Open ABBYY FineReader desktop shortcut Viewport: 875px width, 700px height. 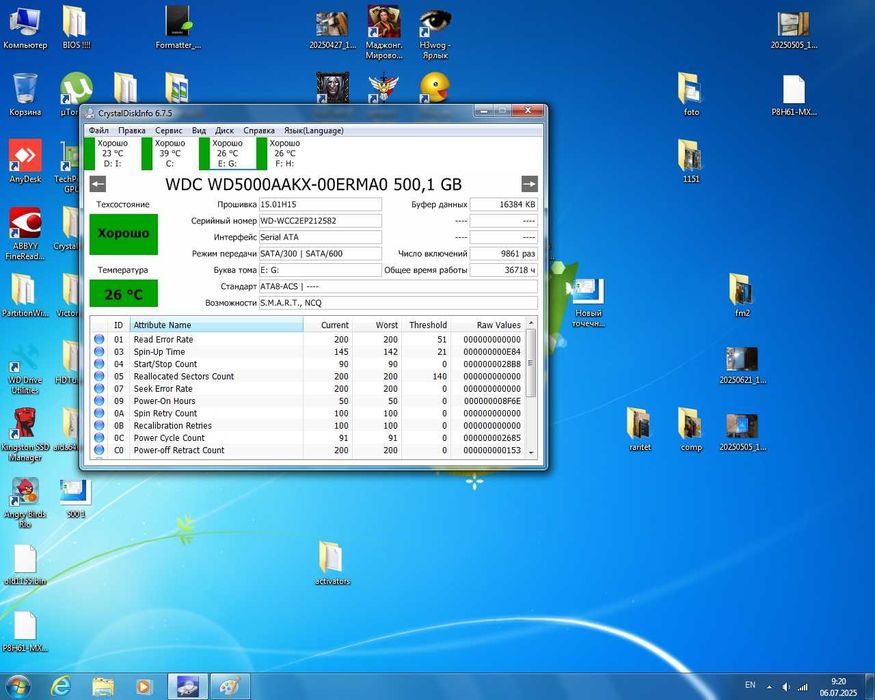point(25,233)
